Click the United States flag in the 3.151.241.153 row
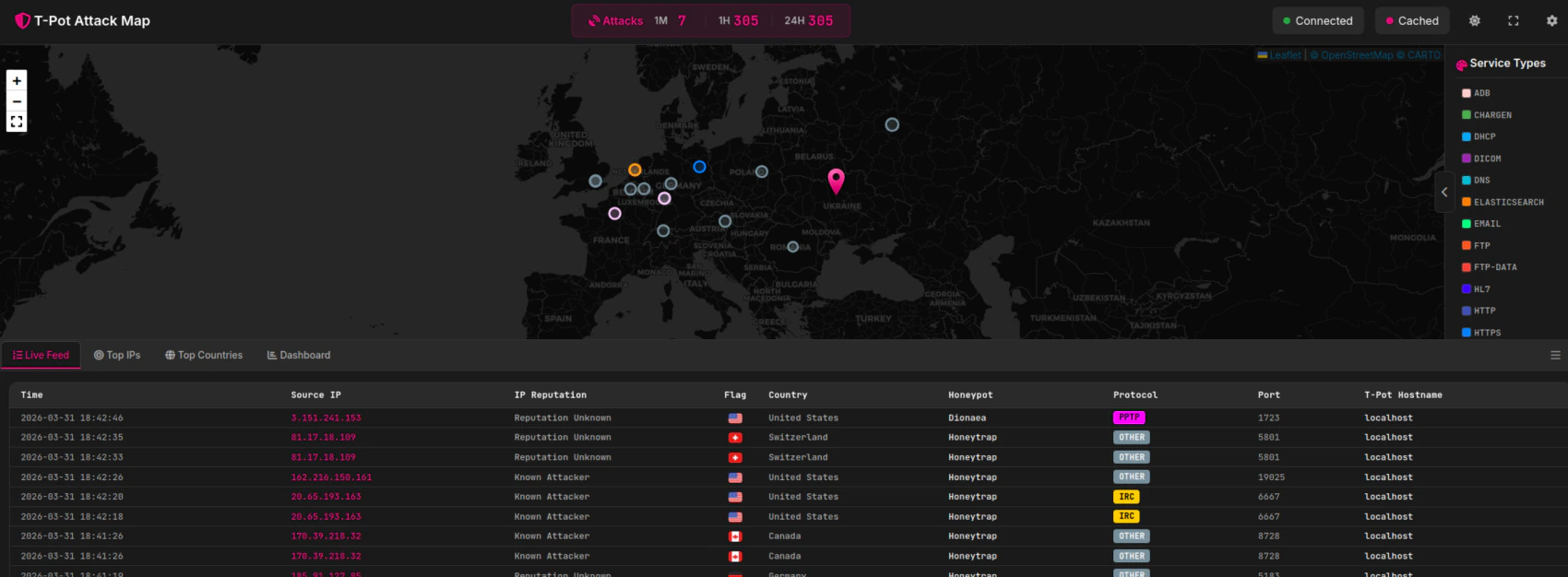1568x577 pixels. point(735,418)
